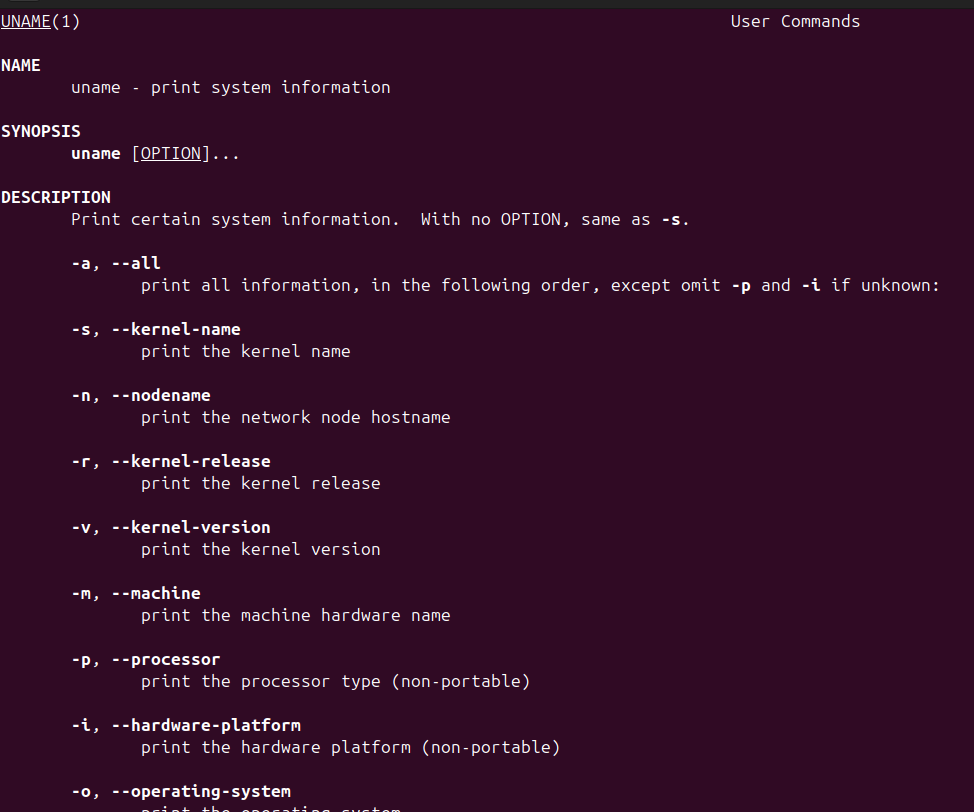This screenshot has width=974, height=812.
Task: Click the underlined OPTION argument in synopsis
Action: point(171,153)
